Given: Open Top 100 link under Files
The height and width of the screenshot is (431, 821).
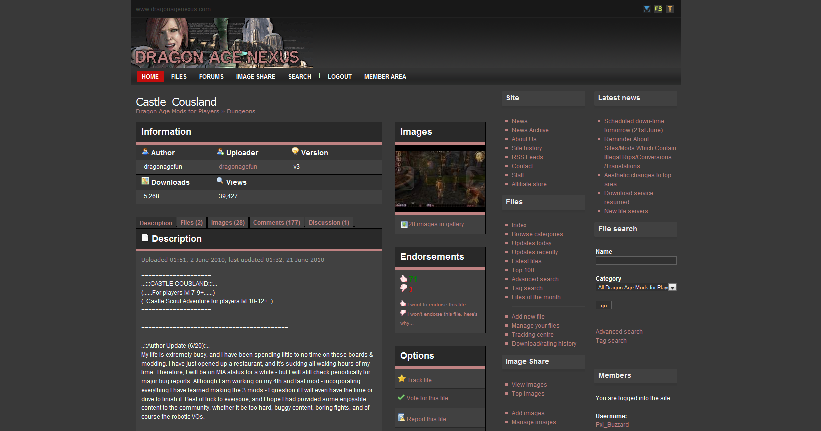Looking at the screenshot, I should click(523, 270).
